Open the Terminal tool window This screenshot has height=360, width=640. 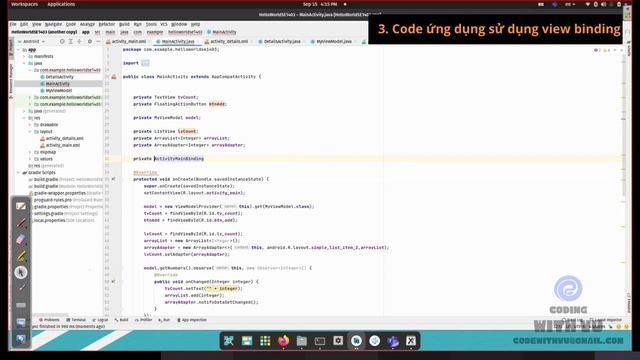pyautogui.click(x=76, y=320)
